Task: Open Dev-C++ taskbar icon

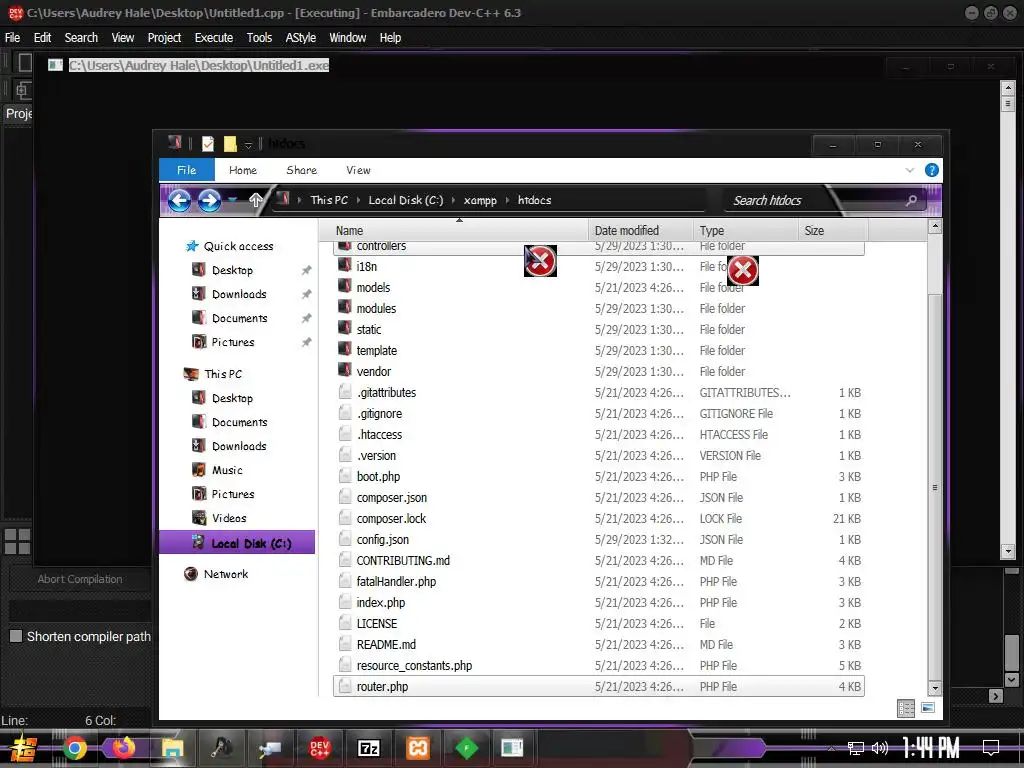Action: [x=319, y=748]
